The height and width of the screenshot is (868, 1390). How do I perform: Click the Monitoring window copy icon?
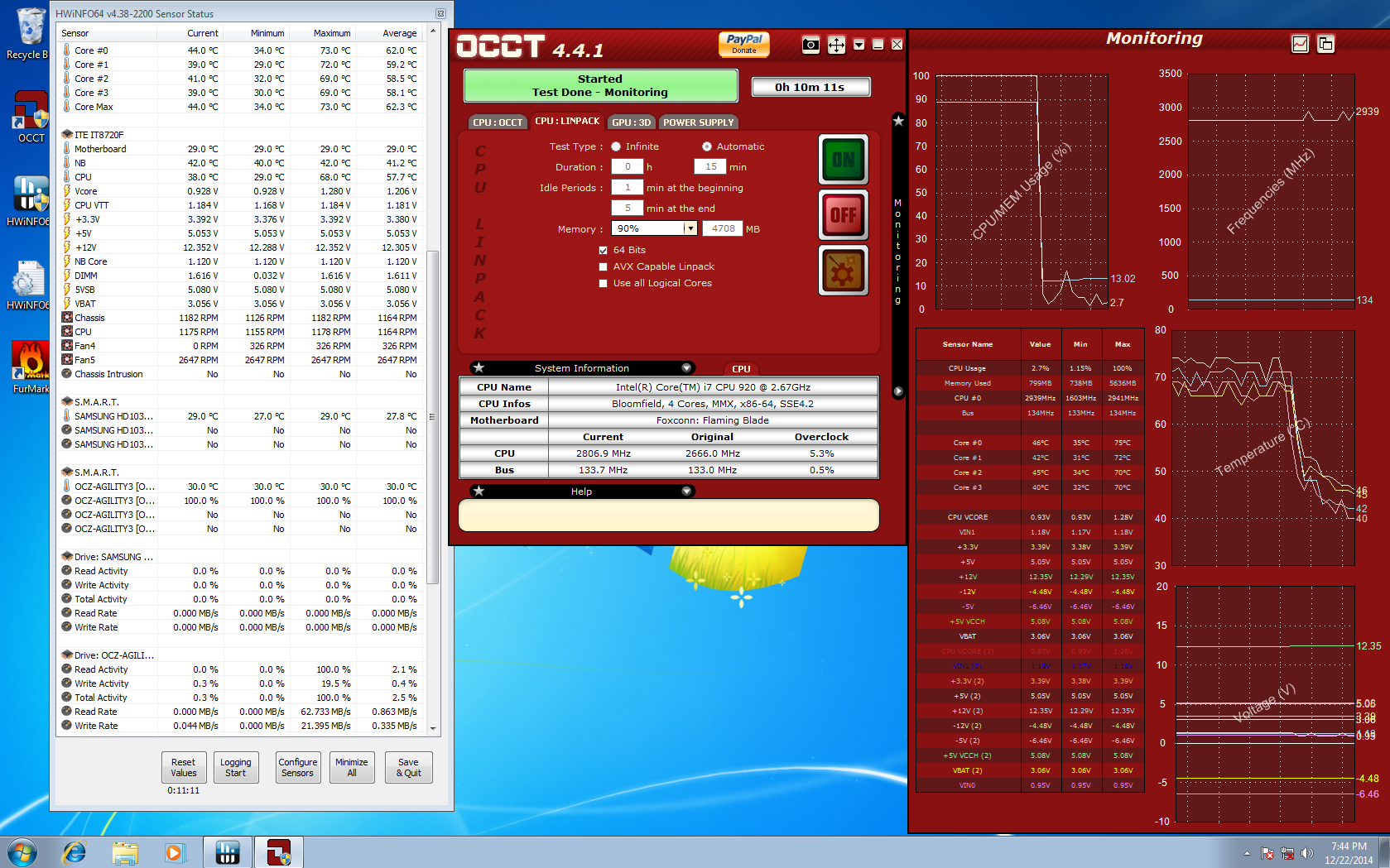[x=1325, y=44]
